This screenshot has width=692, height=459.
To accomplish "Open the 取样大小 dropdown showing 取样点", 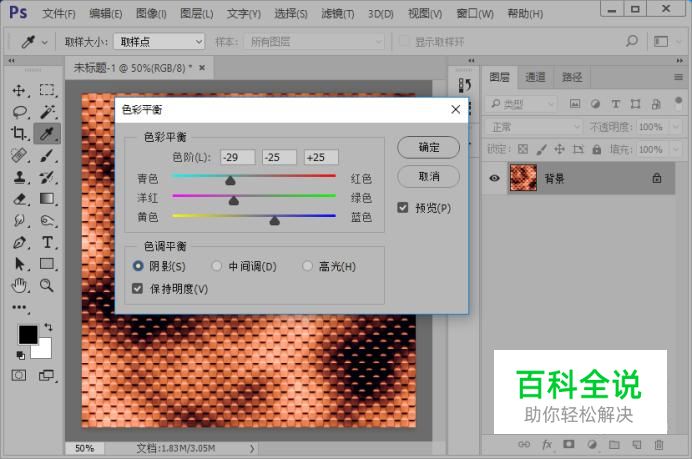I will coord(159,42).
